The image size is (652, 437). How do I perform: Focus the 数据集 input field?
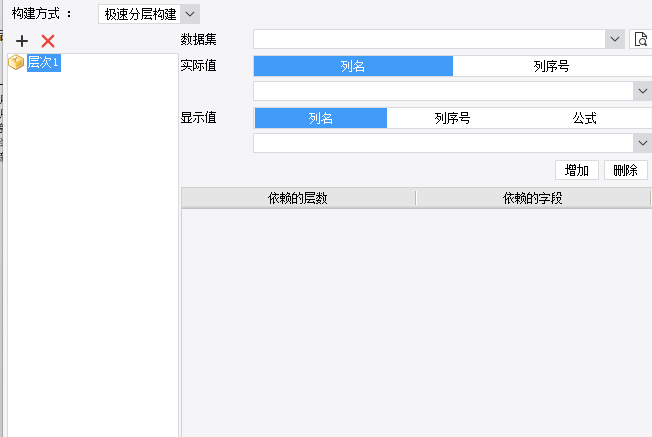429,40
